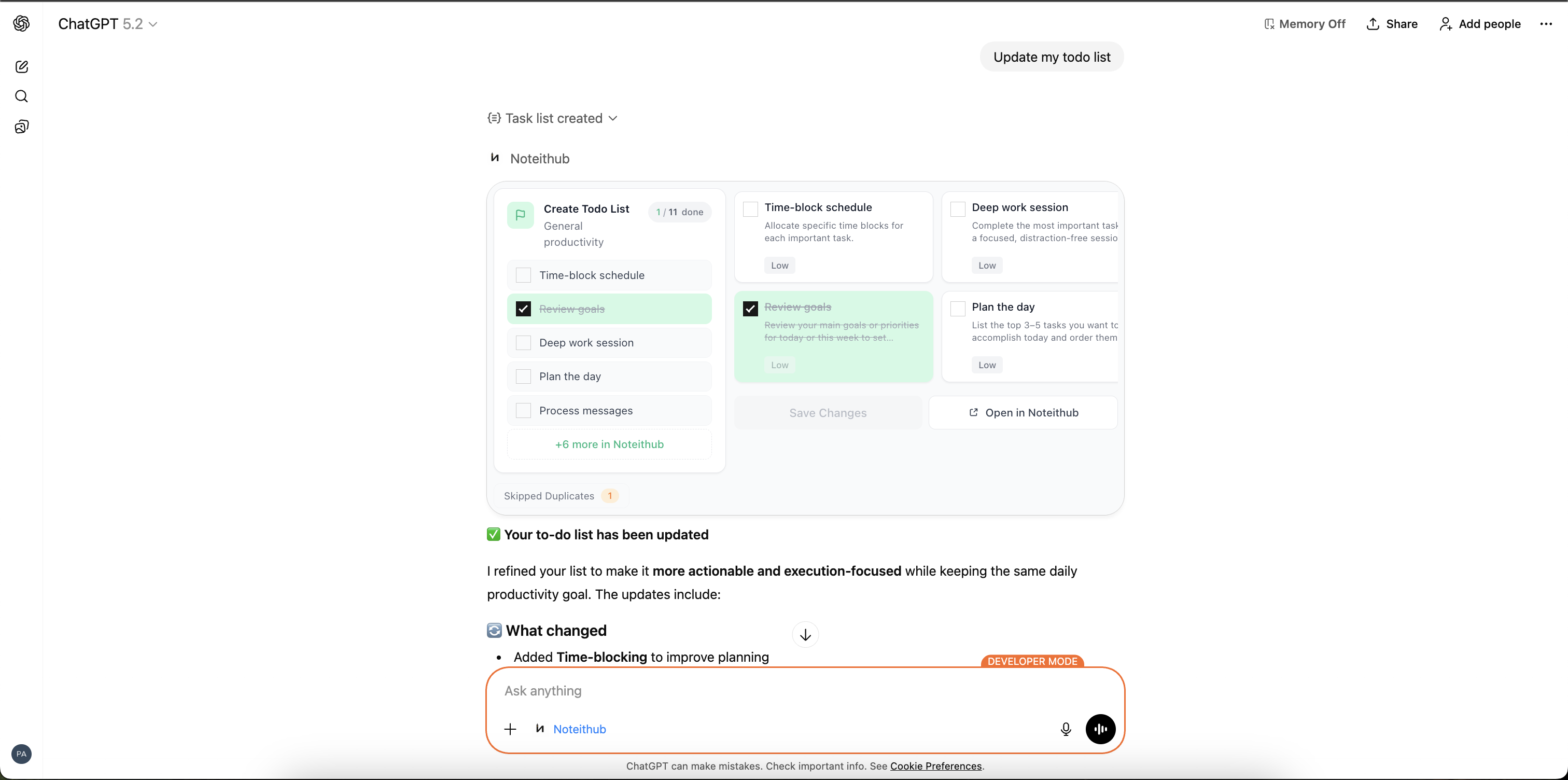Click the Share button
The width and height of the screenshot is (1568, 780).
(1392, 24)
